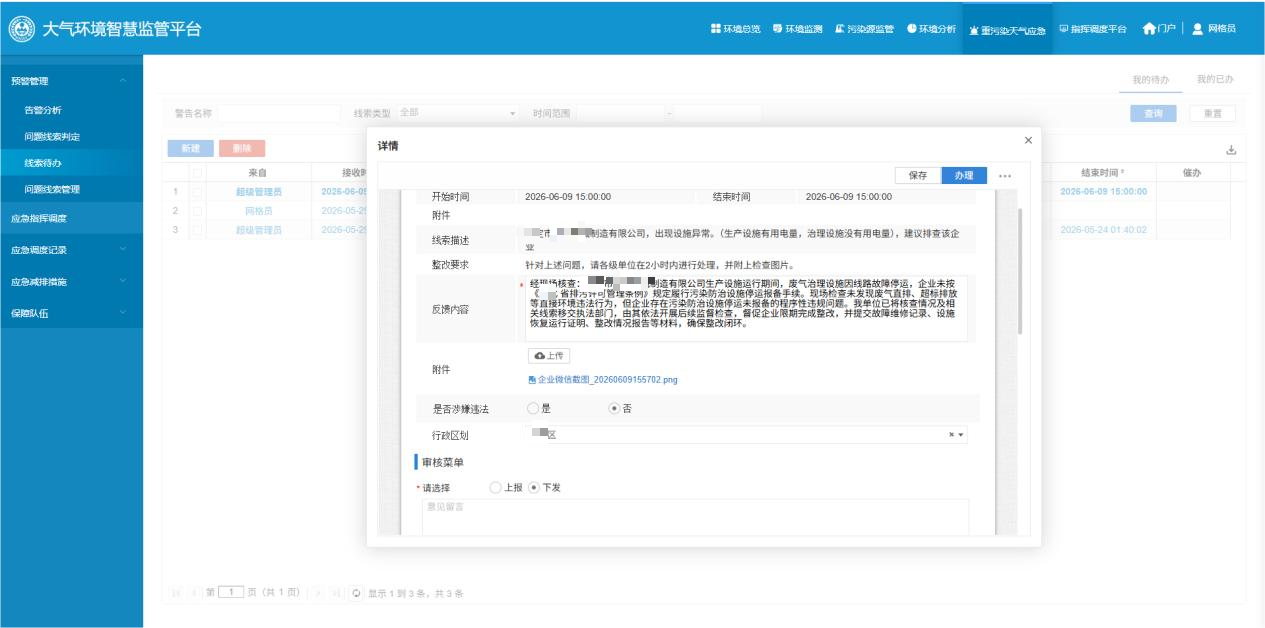This screenshot has width=1265, height=628.
Task: Click the export download icon above the table
Action: tap(1232, 150)
